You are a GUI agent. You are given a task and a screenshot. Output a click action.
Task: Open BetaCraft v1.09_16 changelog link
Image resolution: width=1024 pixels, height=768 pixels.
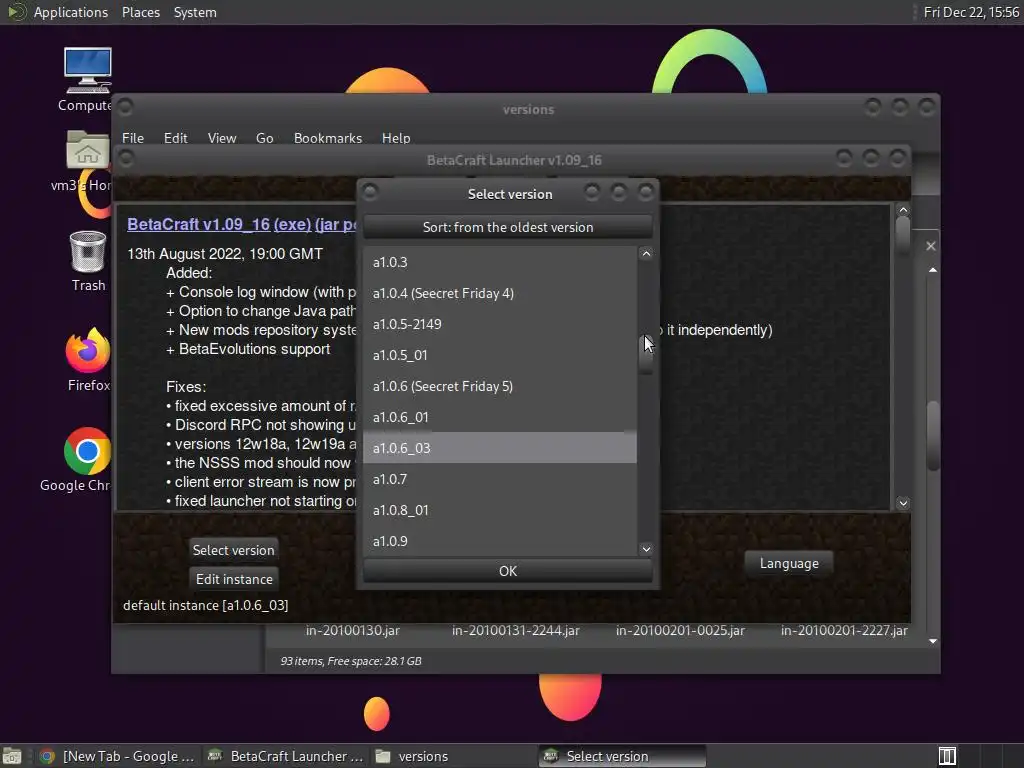pyautogui.click(x=199, y=224)
